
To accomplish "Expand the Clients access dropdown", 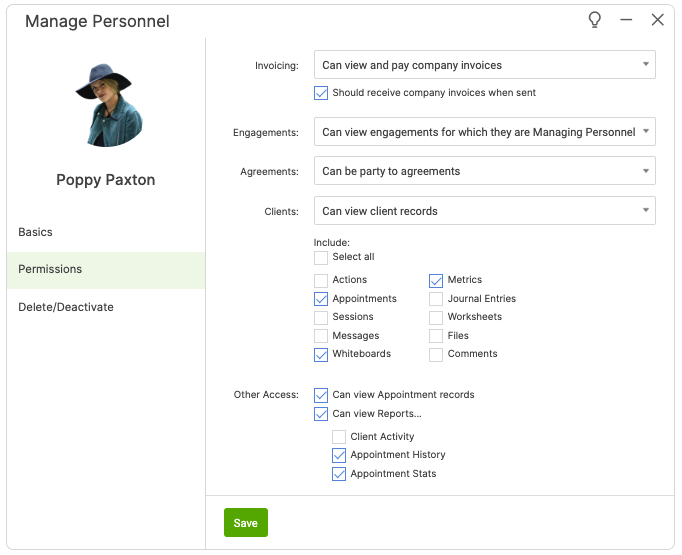I will coord(484,211).
